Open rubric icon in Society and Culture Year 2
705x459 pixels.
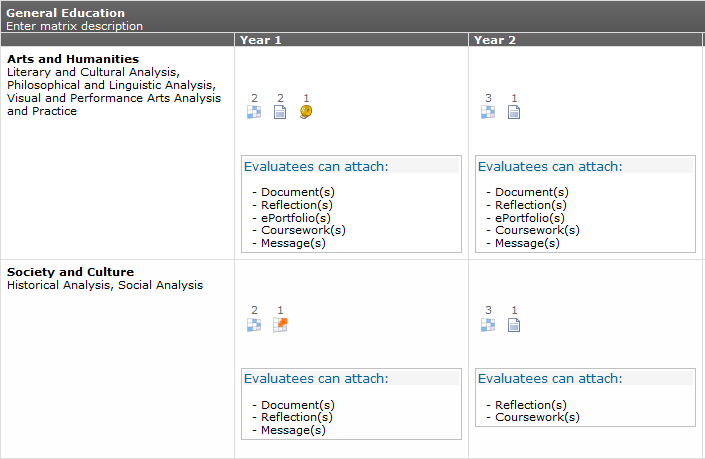point(488,325)
